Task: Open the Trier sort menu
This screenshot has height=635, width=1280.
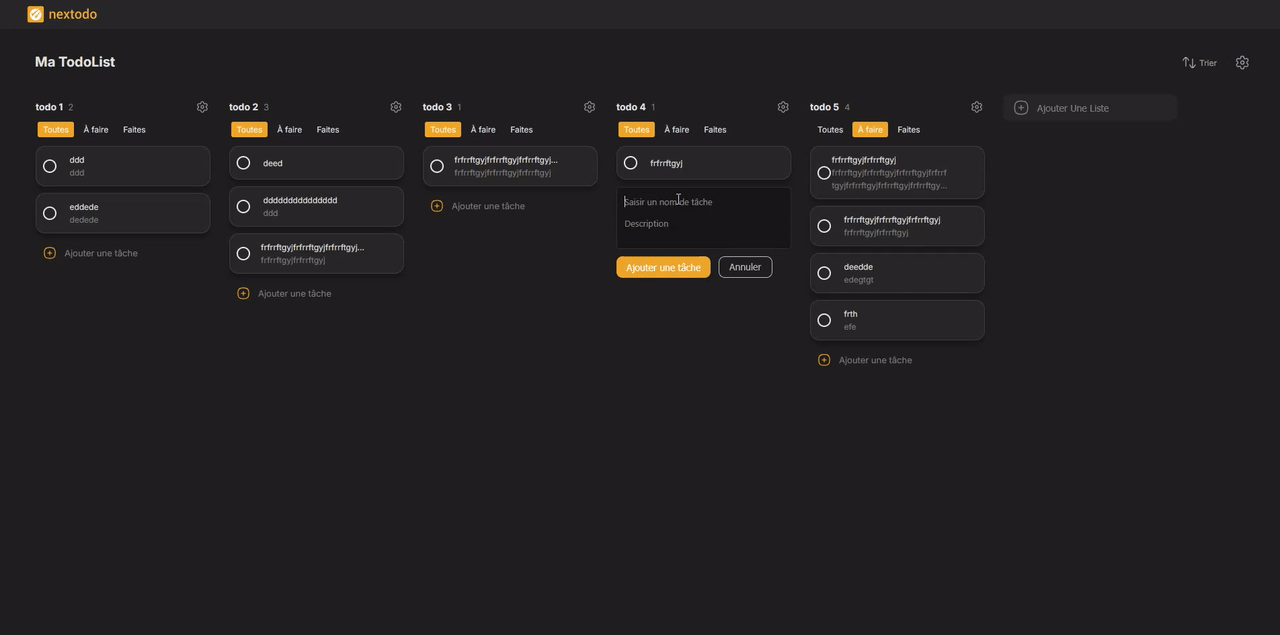Action: tap(1199, 63)
